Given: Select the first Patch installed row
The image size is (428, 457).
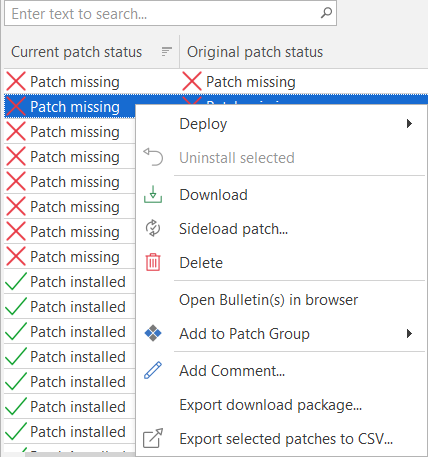Looking at the screenshot, I should [69, 282].
